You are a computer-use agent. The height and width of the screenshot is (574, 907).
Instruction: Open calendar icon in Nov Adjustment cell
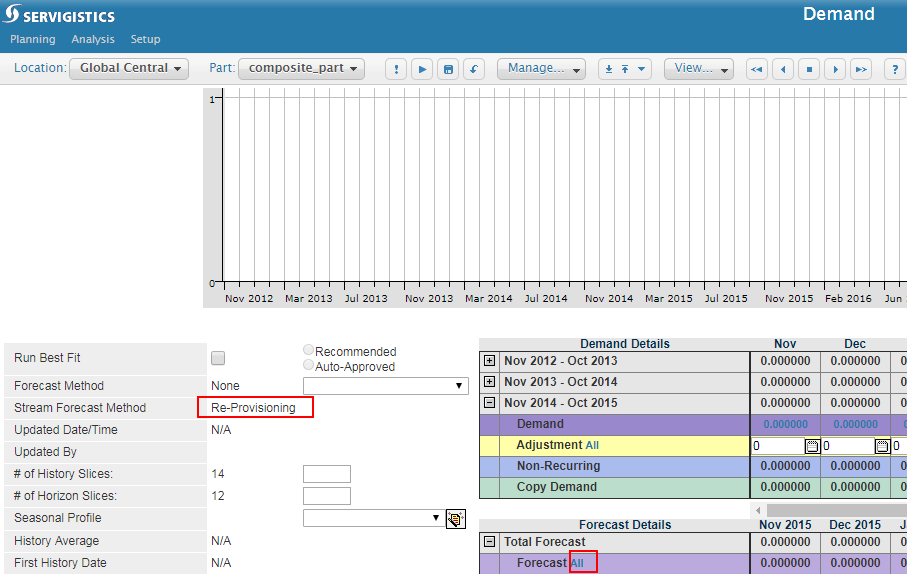click(812, 446)
